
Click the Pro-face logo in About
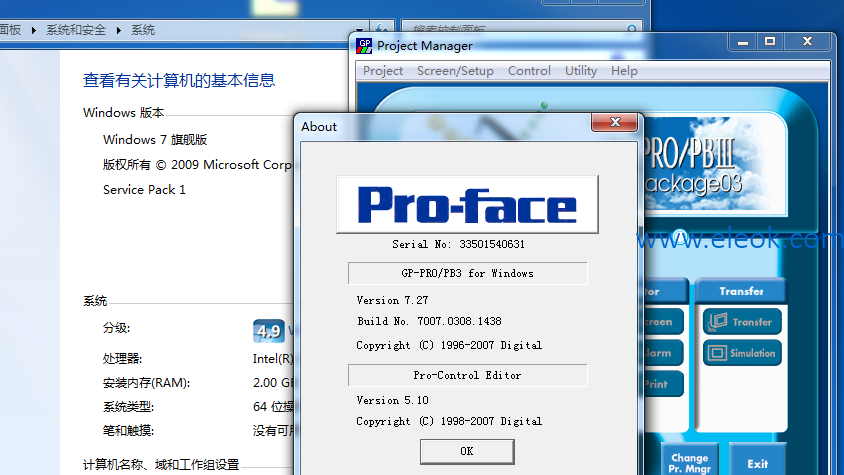(x=467, y=205)
